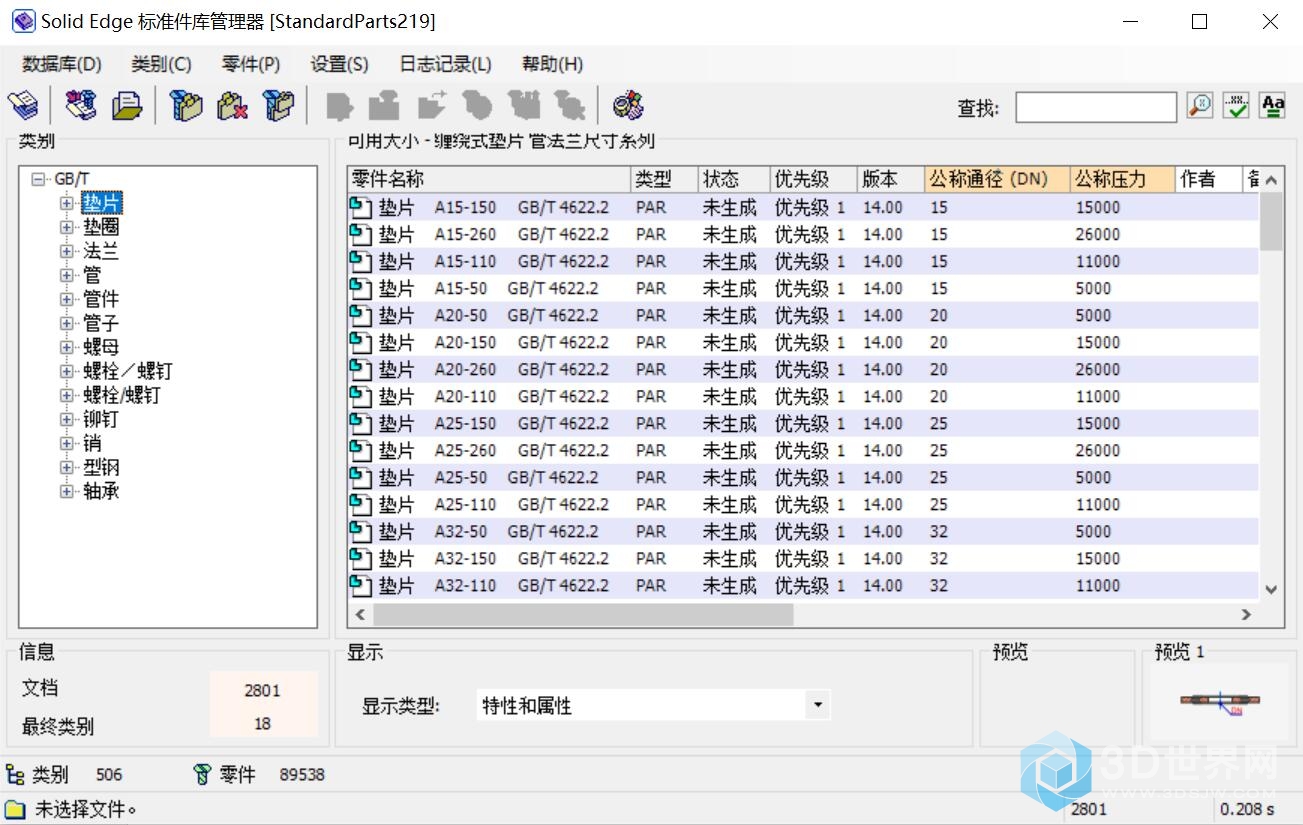Select the 管 category in tree
The image size is (1303, 825).
pyautogui.click(x=92, y=275)
